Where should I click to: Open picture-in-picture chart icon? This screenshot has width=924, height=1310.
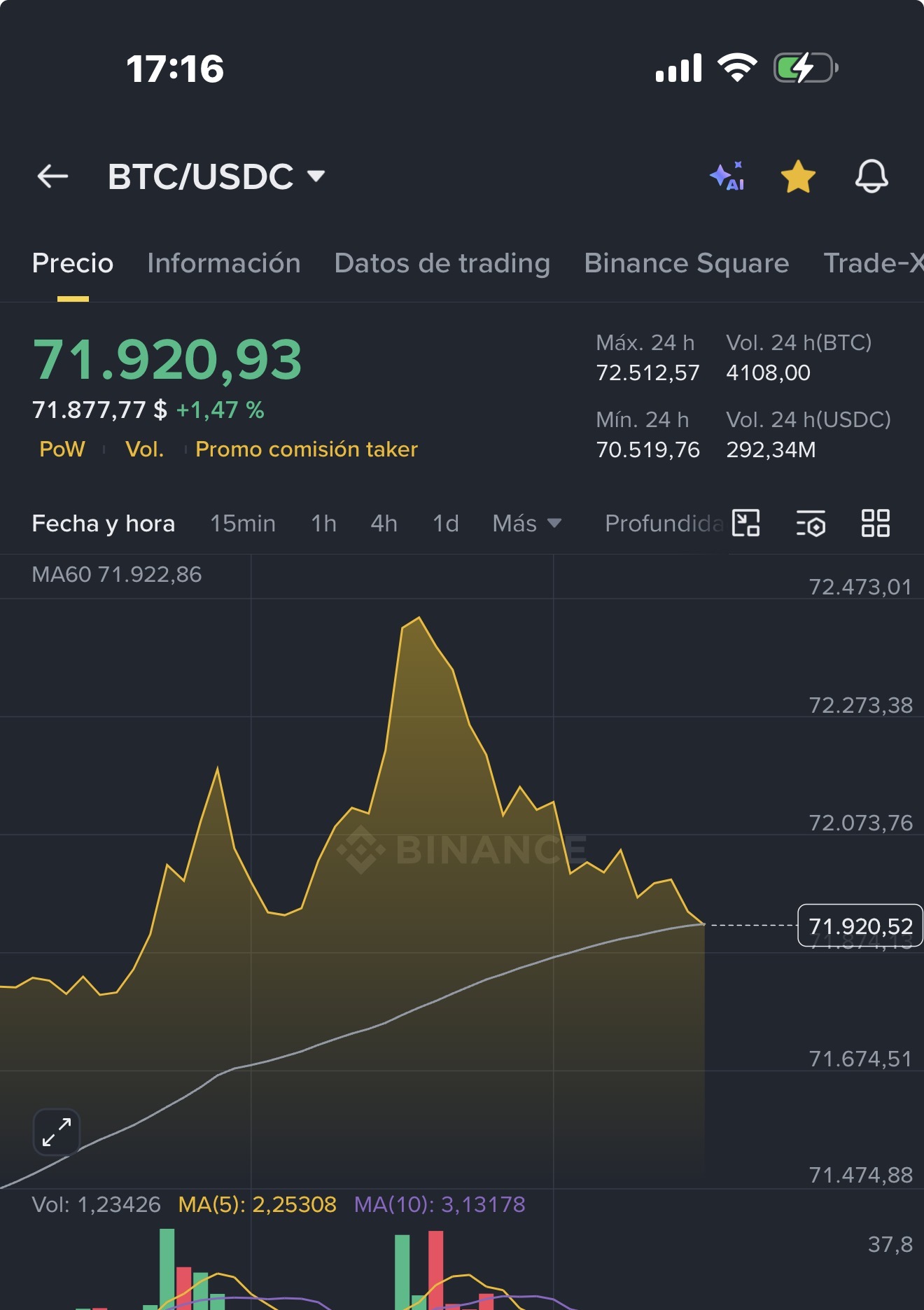pyautogui.click(x=746, y=523)
